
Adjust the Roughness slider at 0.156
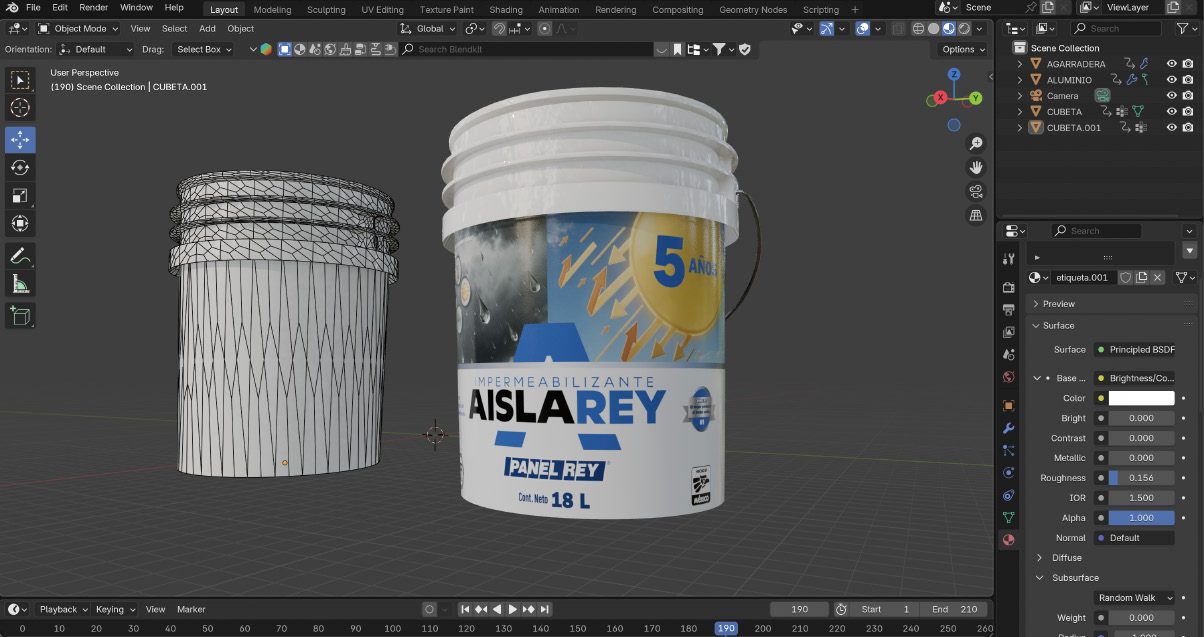pos(1141,478)
